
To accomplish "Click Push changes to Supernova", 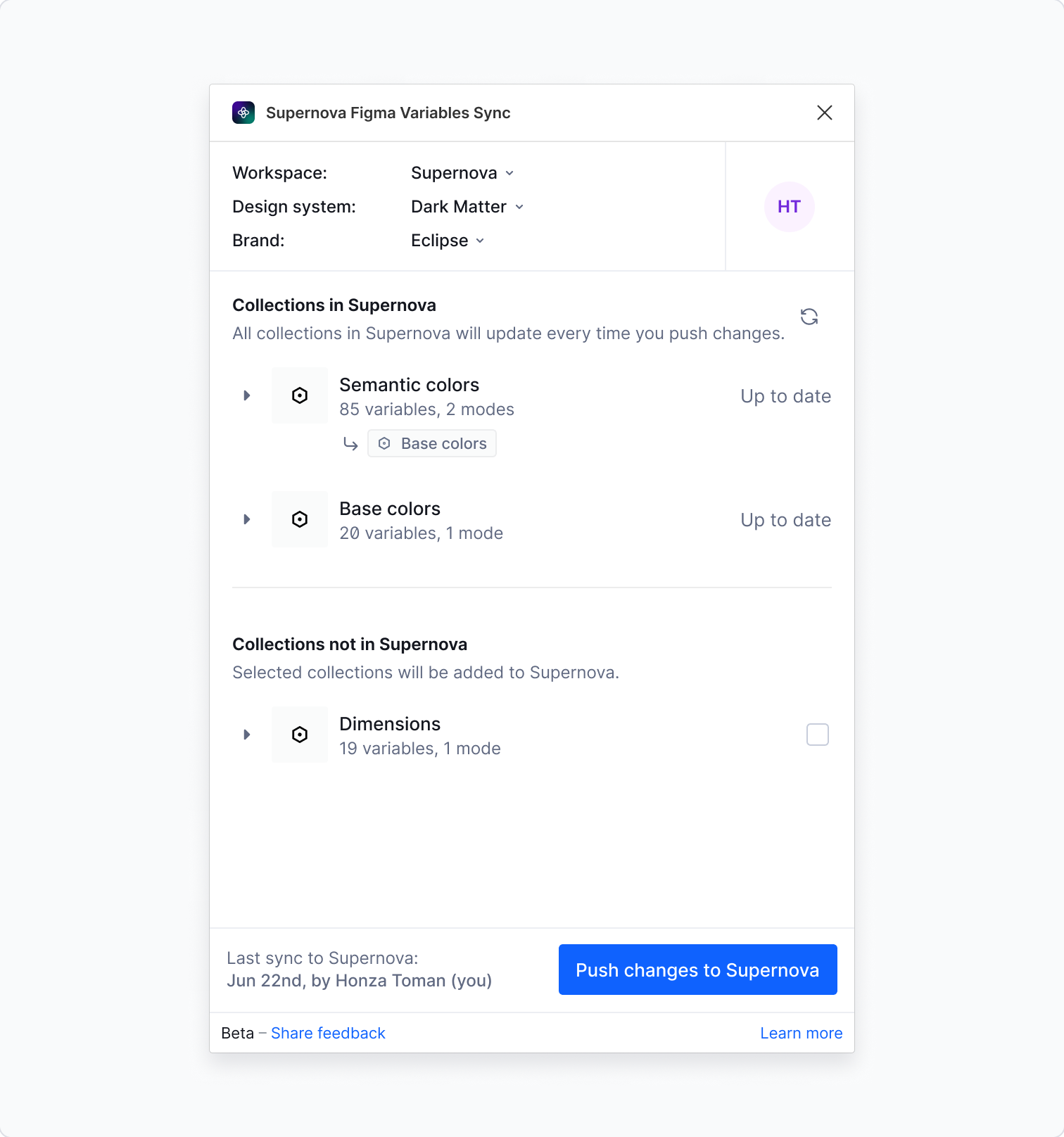I will pos(697,970).
